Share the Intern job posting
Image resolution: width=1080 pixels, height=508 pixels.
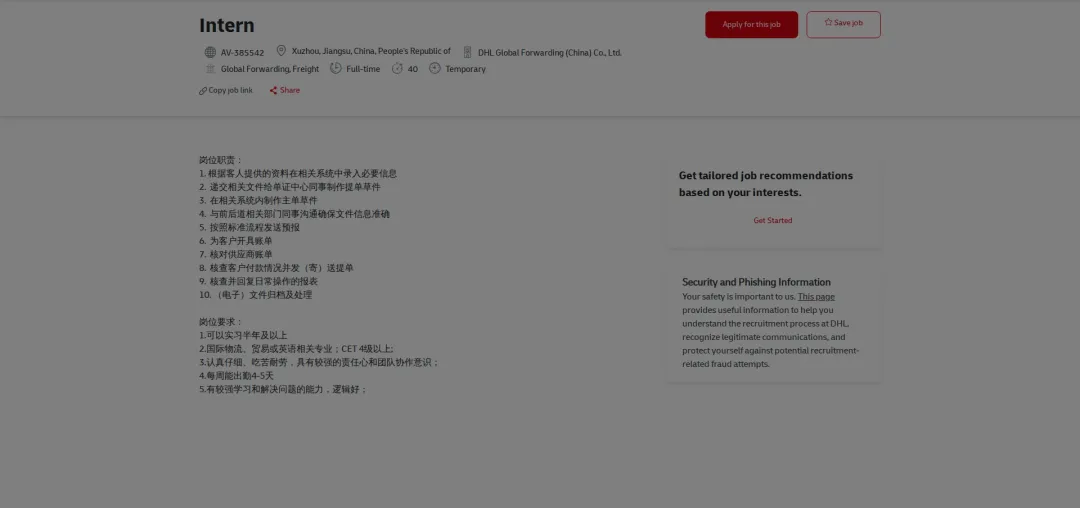click(x=284, y=90)
